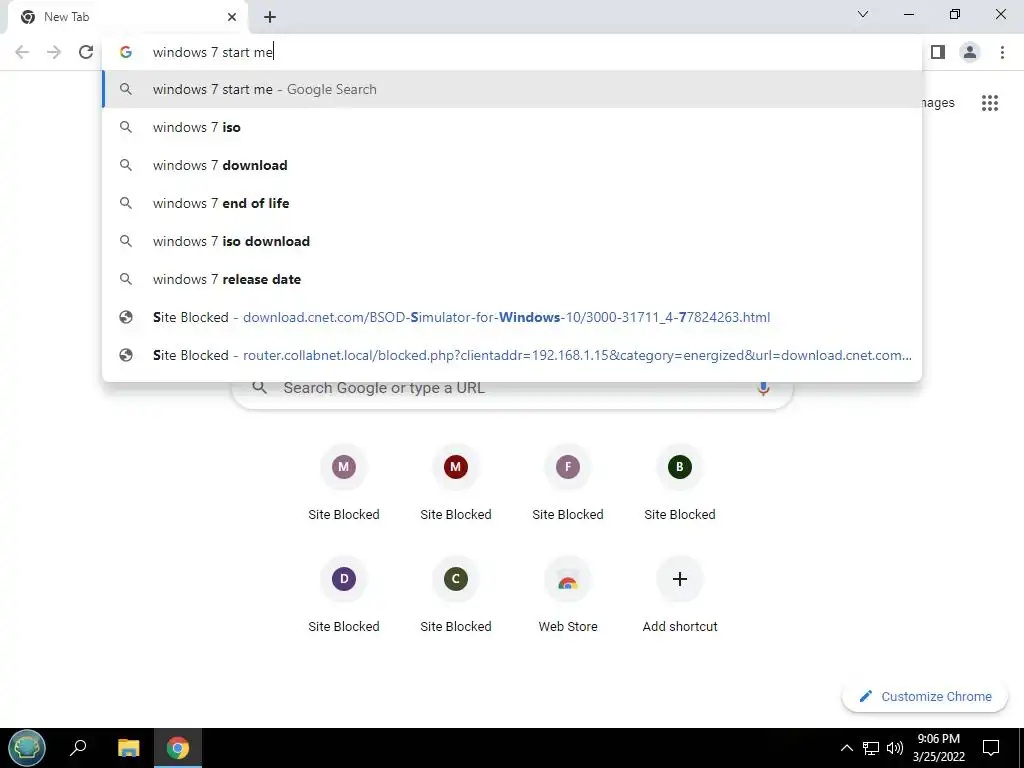Show hidden system tray icons
The width and height of the screenshot is (1024, 768).
coord(846,748)
